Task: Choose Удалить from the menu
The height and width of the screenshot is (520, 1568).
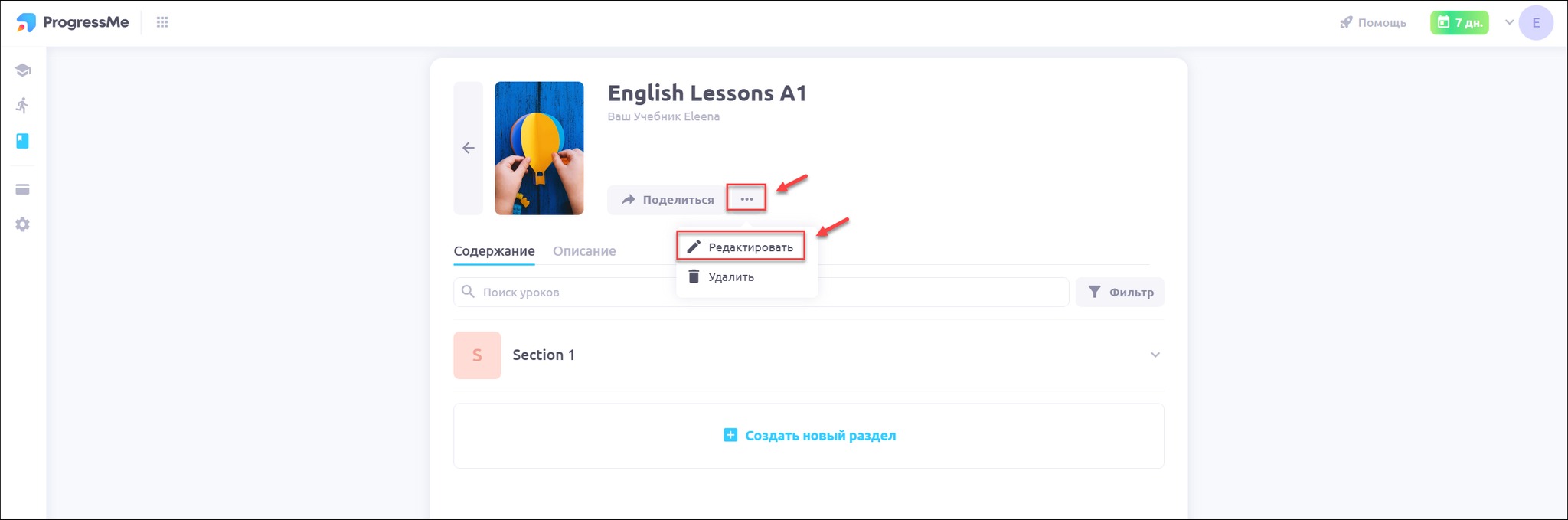Action: tap(731, 277)
